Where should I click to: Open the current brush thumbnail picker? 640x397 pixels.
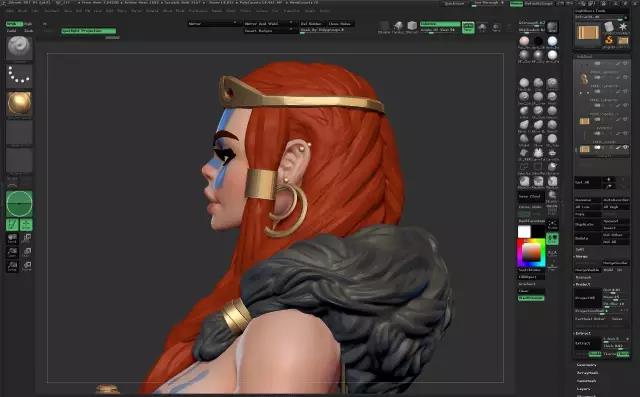19,48
